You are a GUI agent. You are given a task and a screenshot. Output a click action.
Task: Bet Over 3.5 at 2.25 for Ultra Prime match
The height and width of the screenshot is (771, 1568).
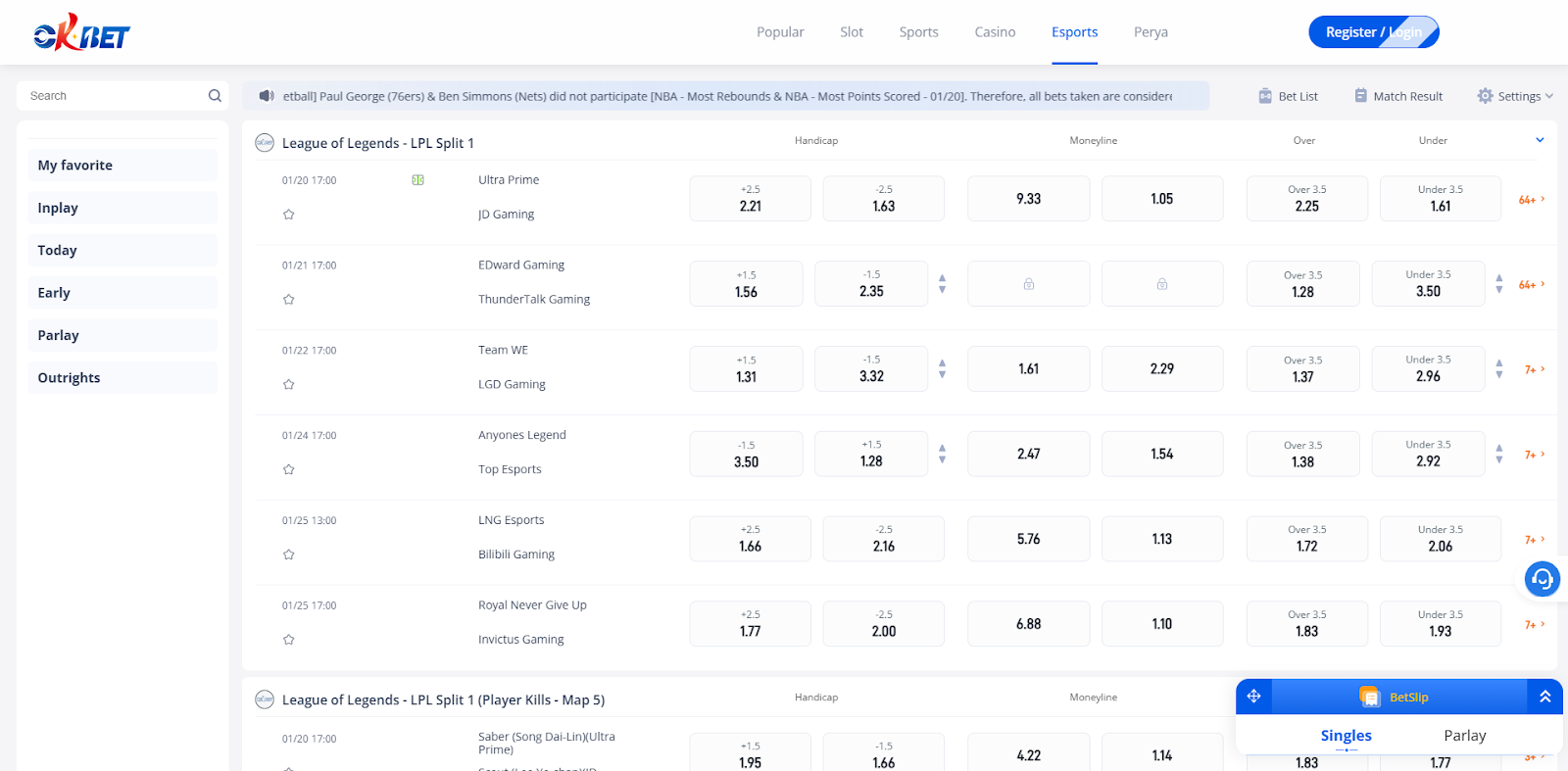tap(1306, 199)
